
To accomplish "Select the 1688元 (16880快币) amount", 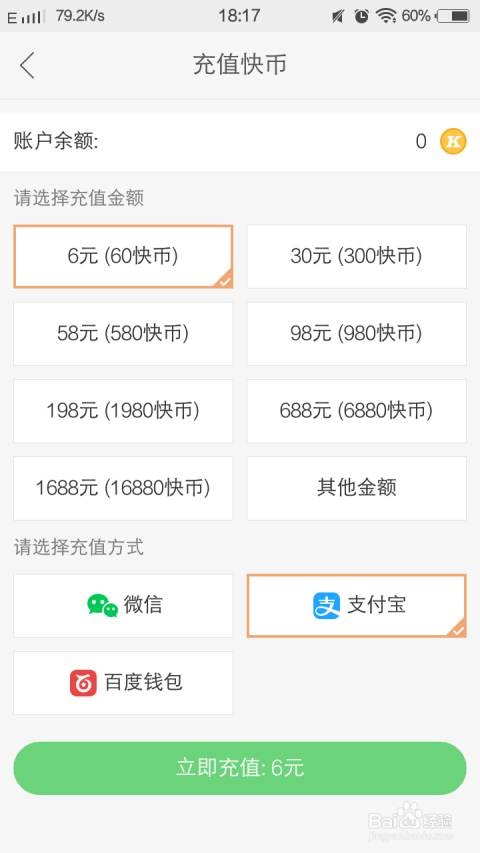I will coord(123,489).
